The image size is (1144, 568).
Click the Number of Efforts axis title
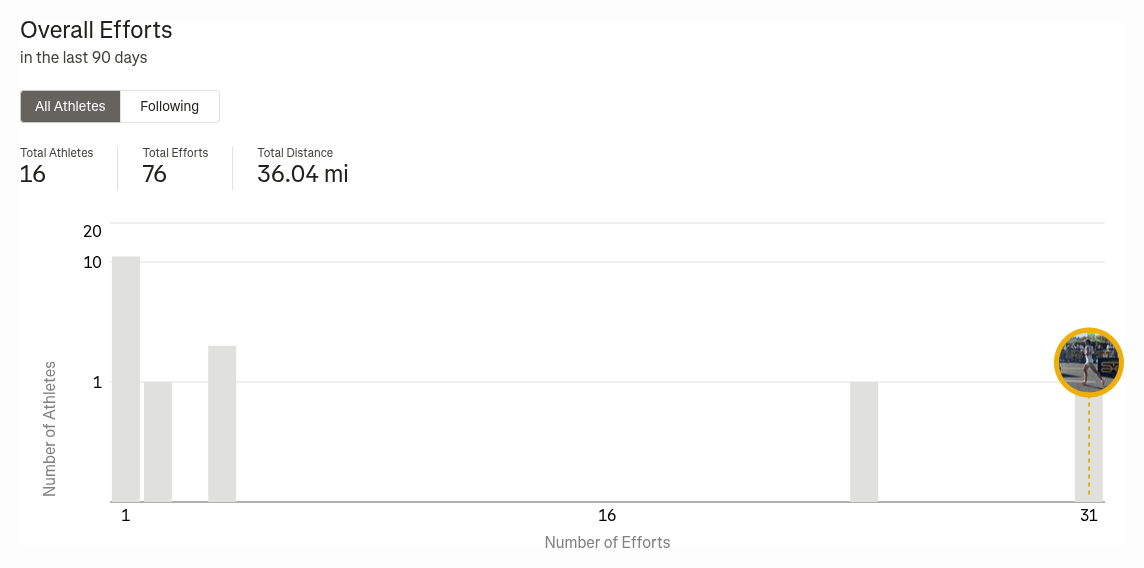click(x=607, y=542)
